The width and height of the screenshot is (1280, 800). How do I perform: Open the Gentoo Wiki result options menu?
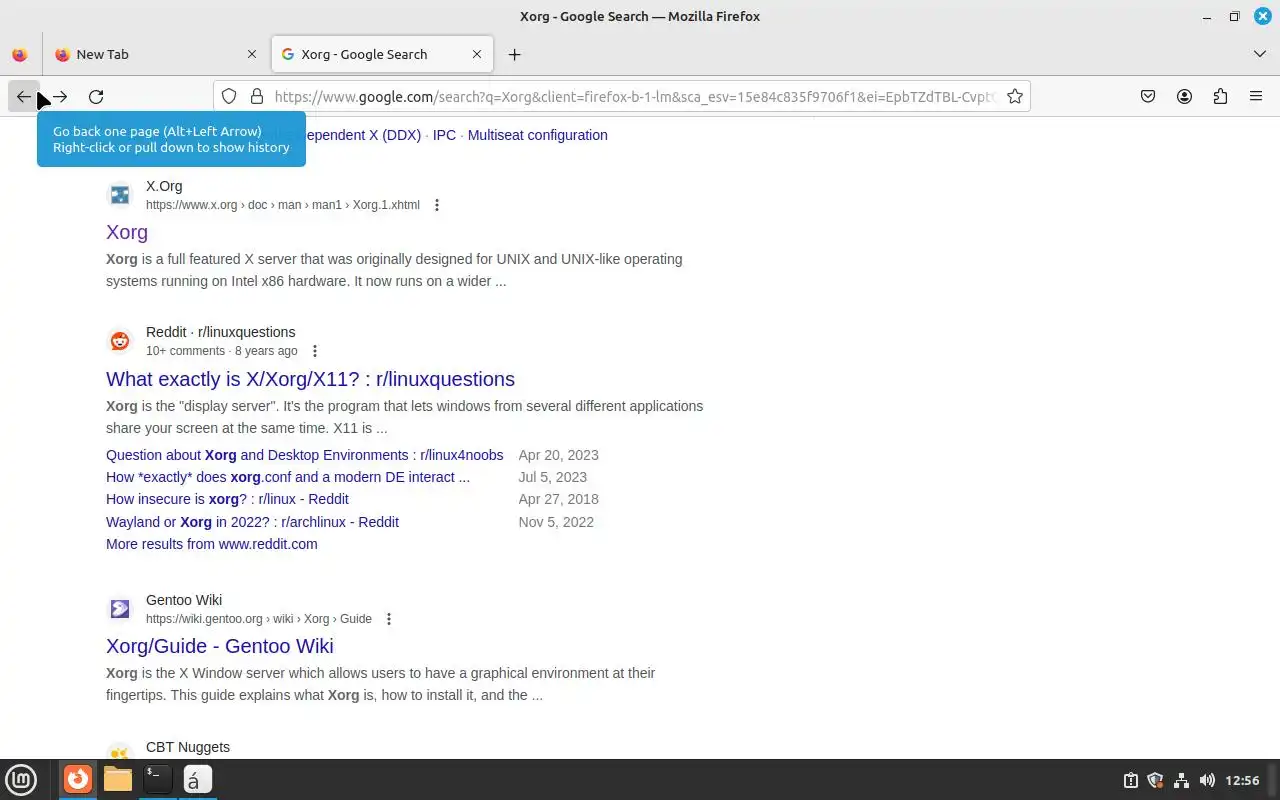389,619
